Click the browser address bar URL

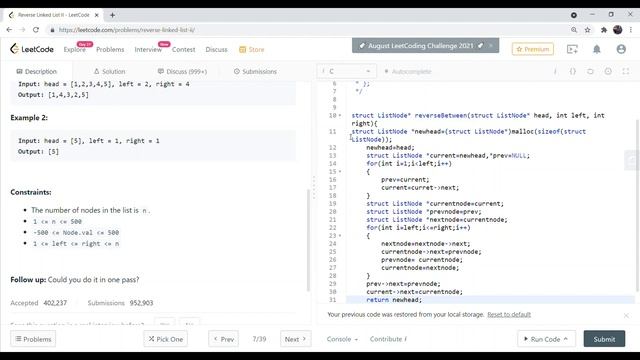pyautogui.click(x=127, y=30)
